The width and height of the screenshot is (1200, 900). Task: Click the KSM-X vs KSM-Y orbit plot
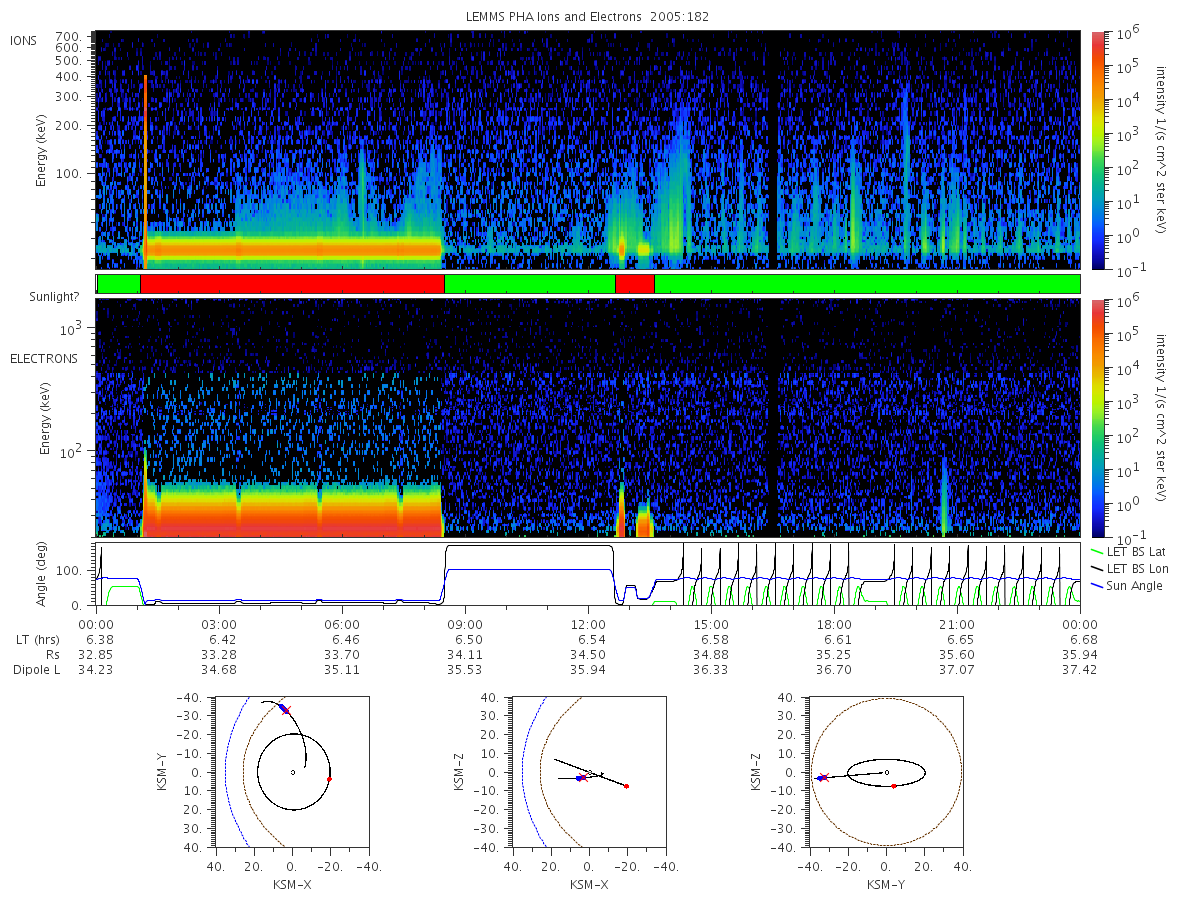[291, 772]
